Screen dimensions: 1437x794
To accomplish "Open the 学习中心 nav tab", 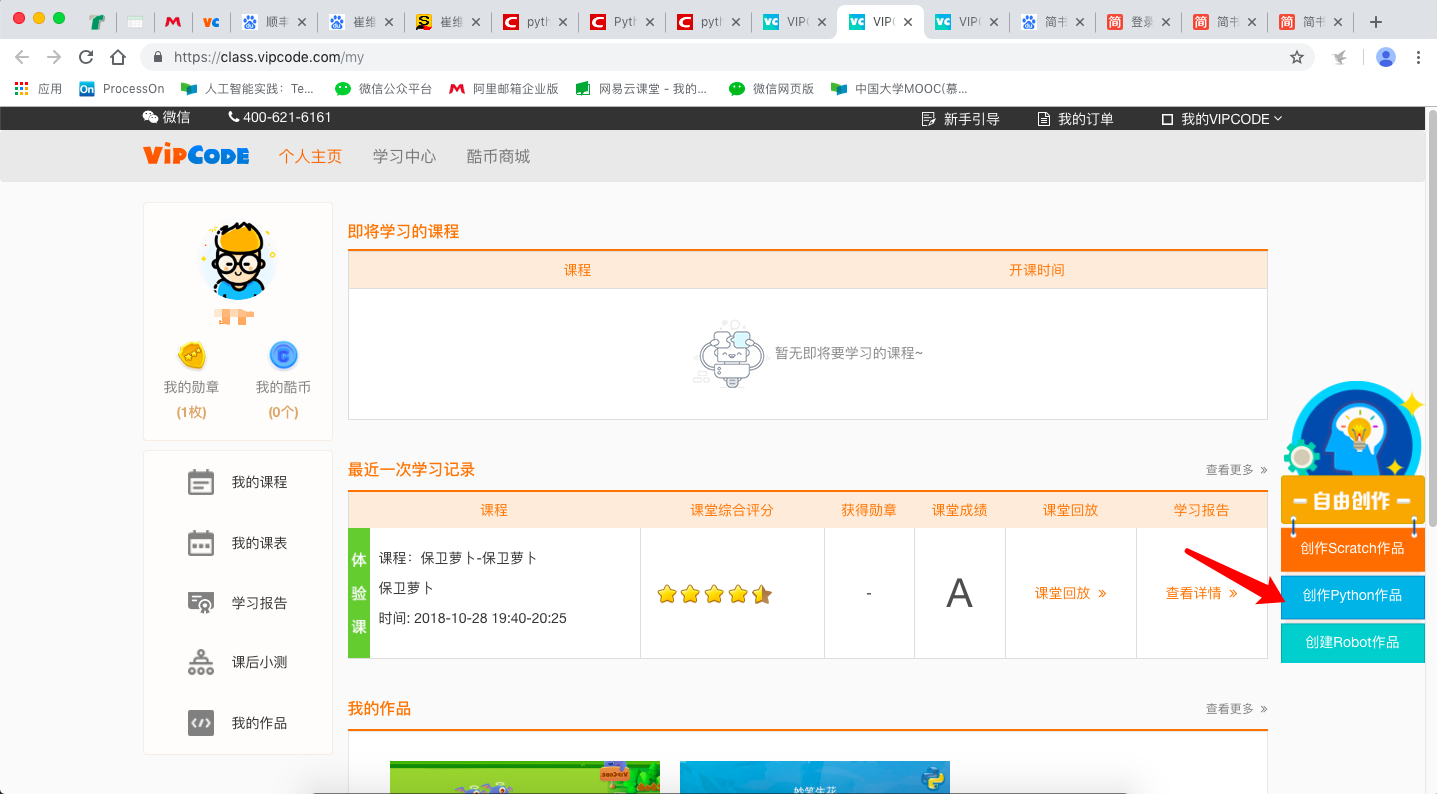I will click(404, 156).
